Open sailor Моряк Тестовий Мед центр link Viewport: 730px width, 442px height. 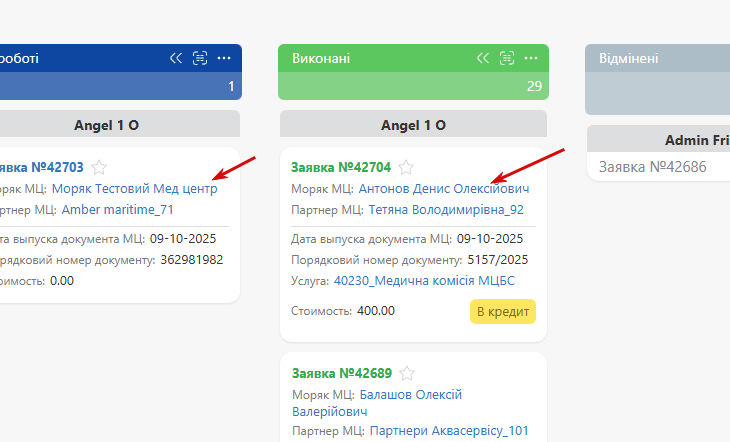[x=134, y=189]
